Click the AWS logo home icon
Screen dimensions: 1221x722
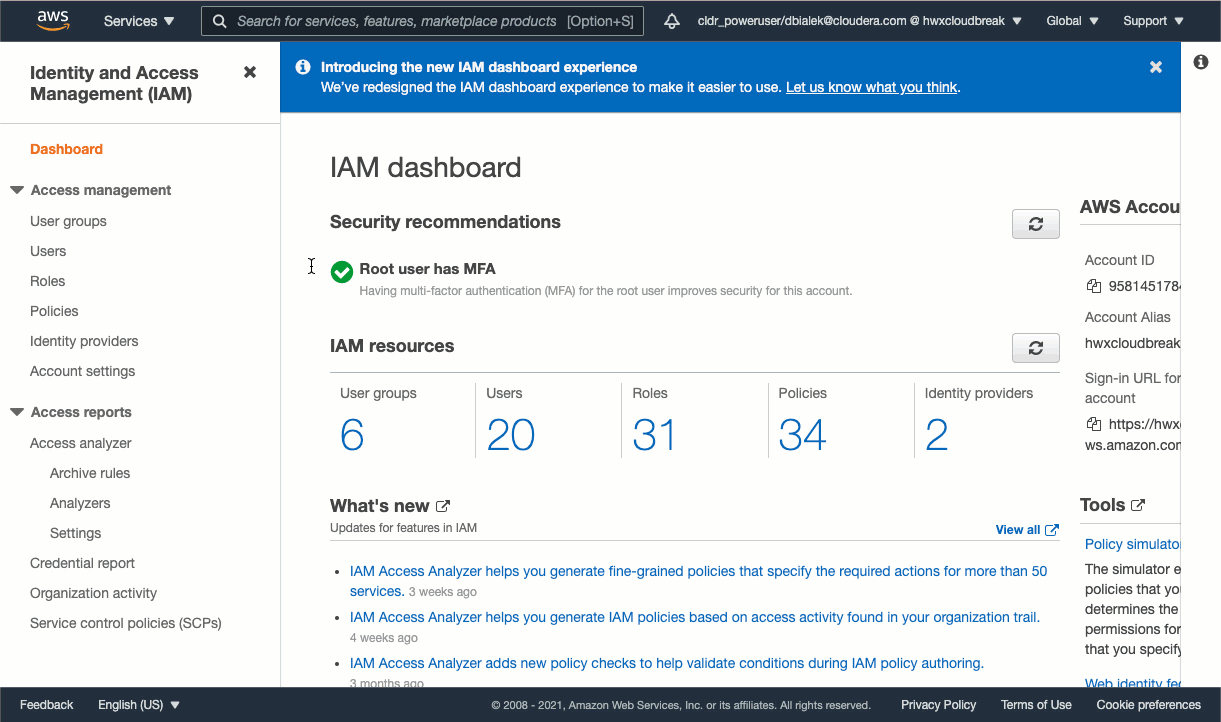point(52,21)
